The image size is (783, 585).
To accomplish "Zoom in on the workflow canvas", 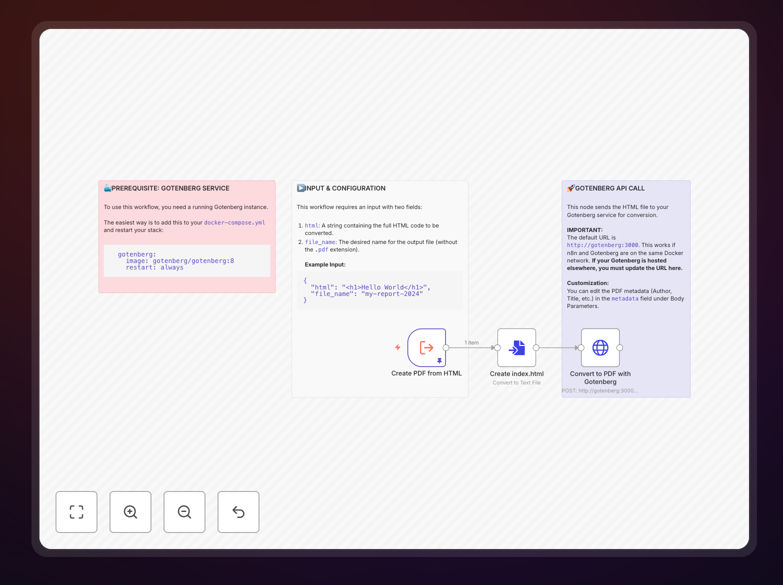I will coord(130,512).
